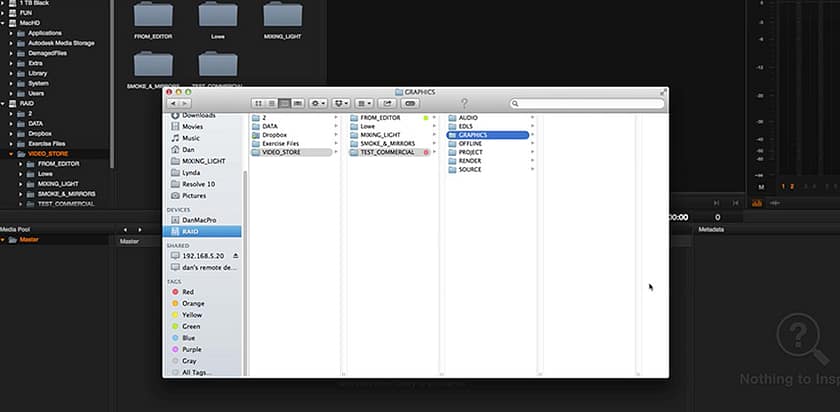Expand Autodesk Media Storage in tree
Viewport: 840px width, 412px height.
point(10,43)
